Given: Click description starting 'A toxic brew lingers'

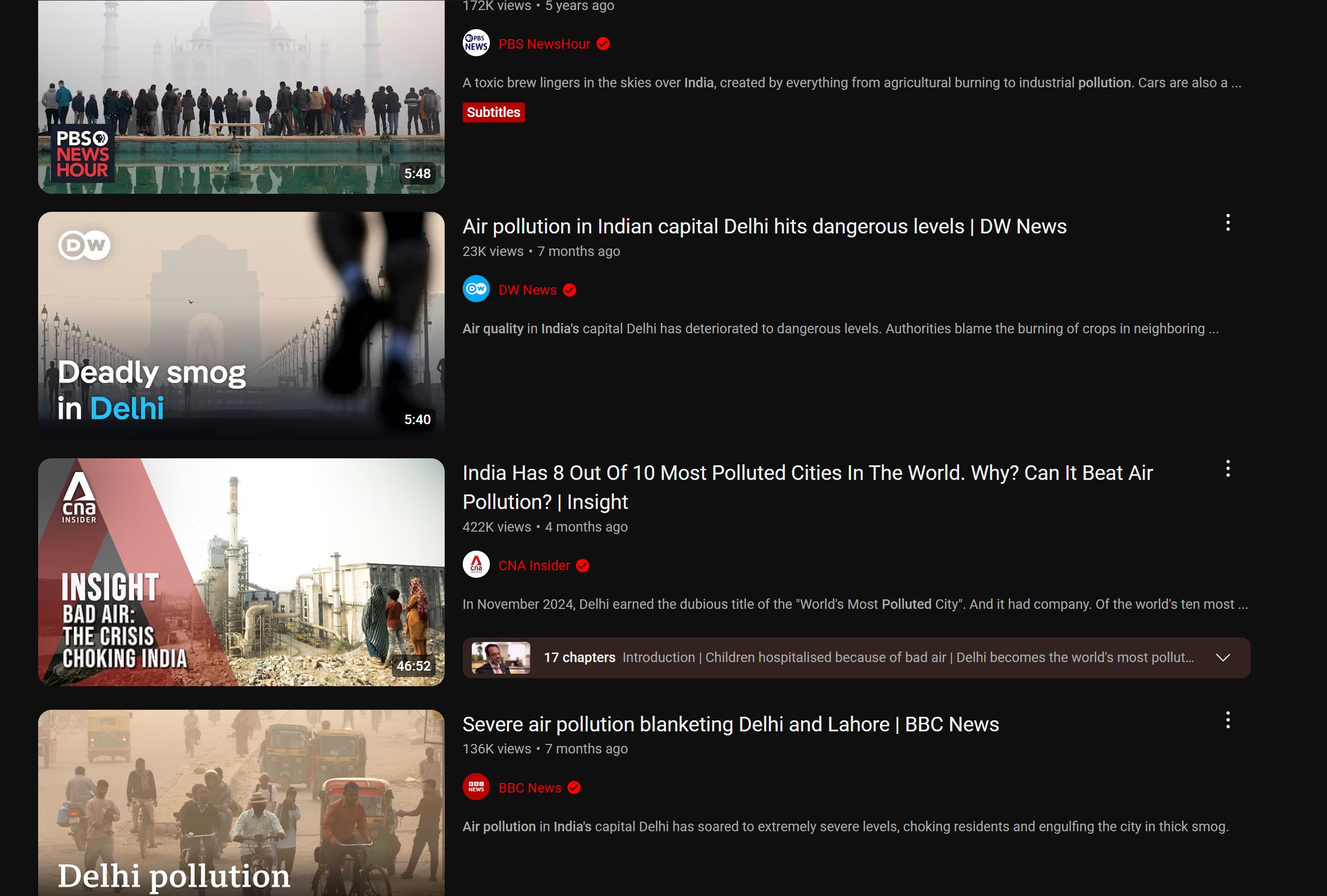Looking at the screenshot, I should (x=852, y=83).
